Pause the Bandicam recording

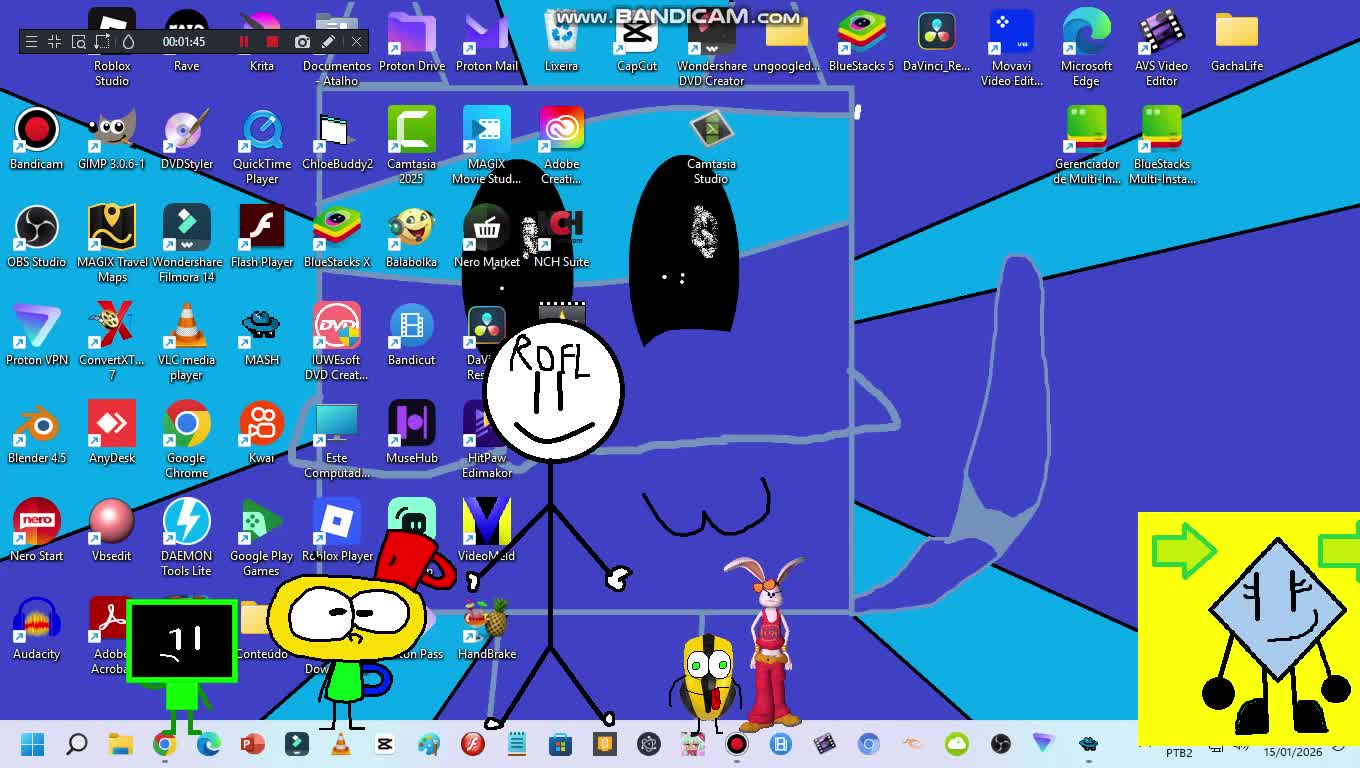coord(243,41)
